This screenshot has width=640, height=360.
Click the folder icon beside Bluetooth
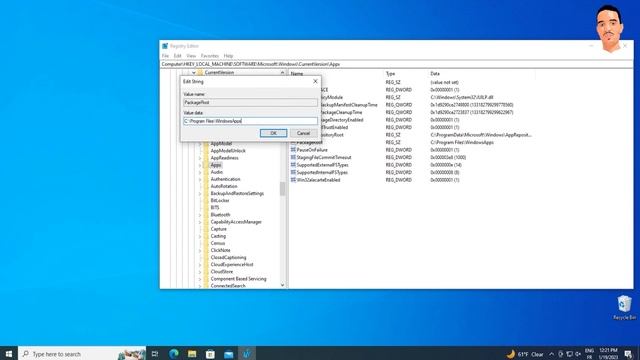206,215
